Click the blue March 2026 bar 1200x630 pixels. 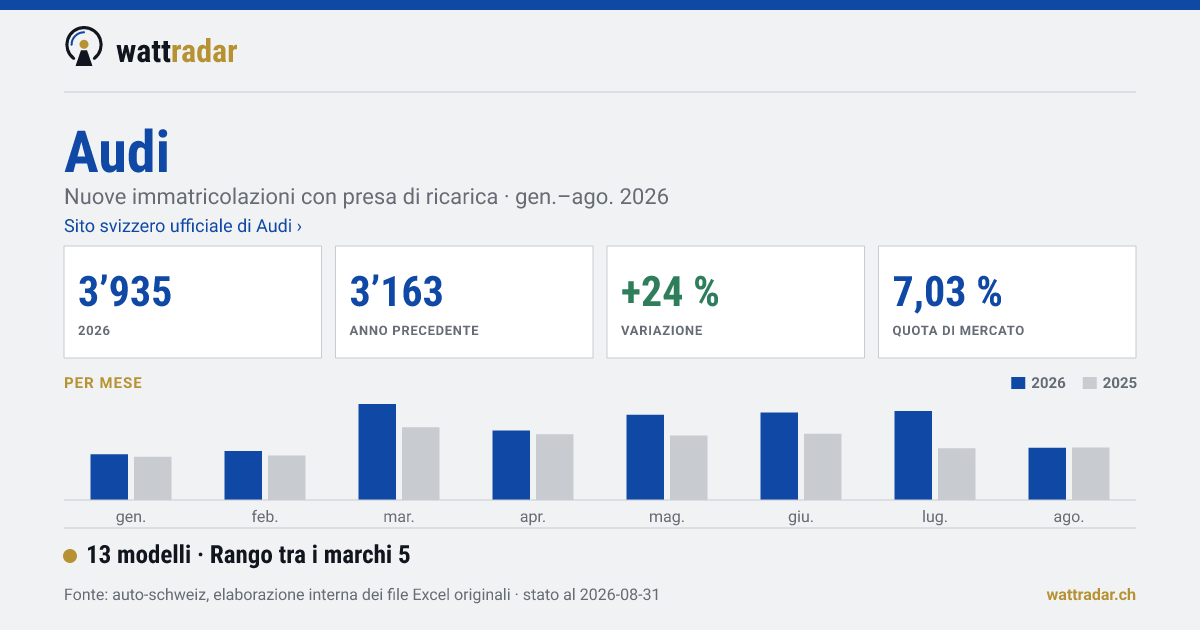coord(377,452)
